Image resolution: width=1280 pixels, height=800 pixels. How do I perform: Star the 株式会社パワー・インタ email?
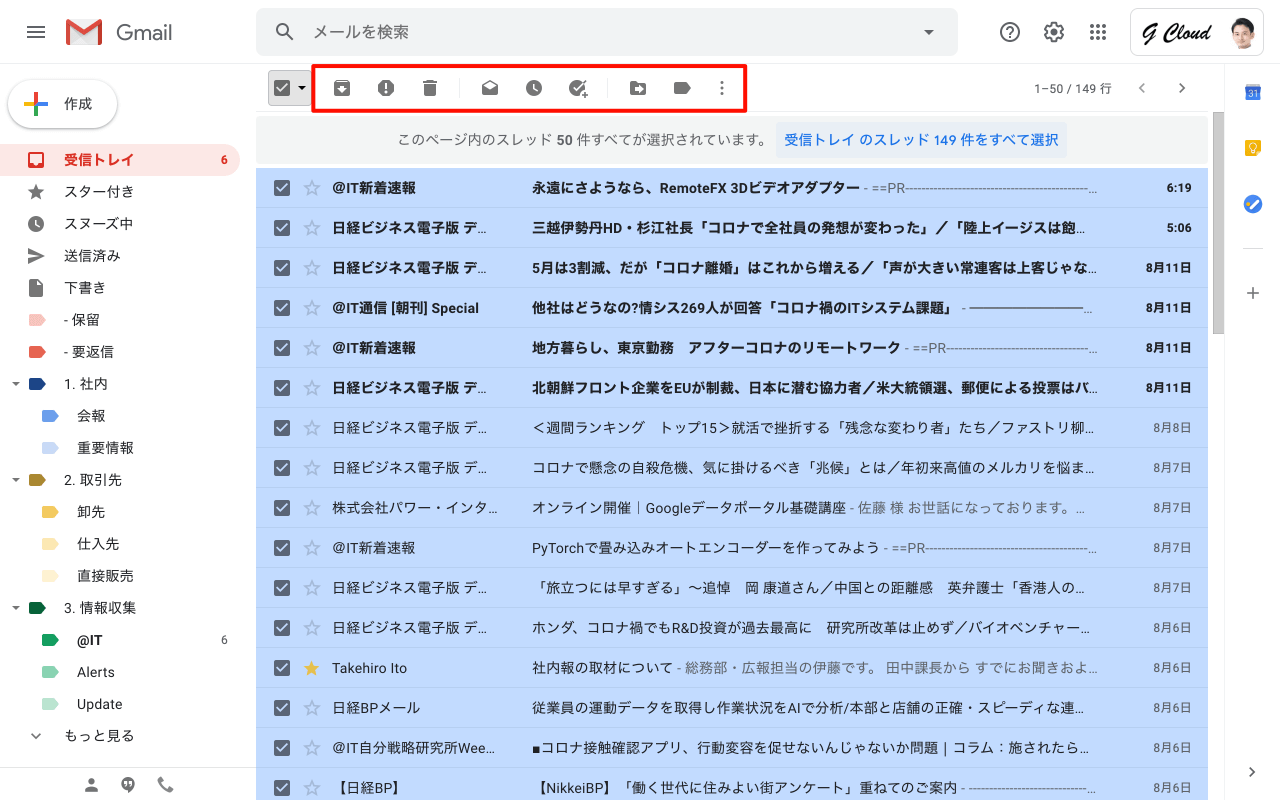tap(311, 508)
